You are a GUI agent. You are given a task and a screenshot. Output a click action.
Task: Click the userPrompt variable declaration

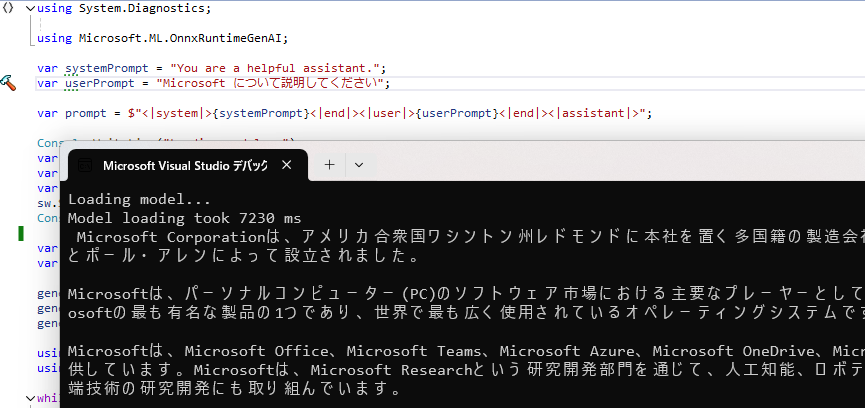tap(100, 83)
